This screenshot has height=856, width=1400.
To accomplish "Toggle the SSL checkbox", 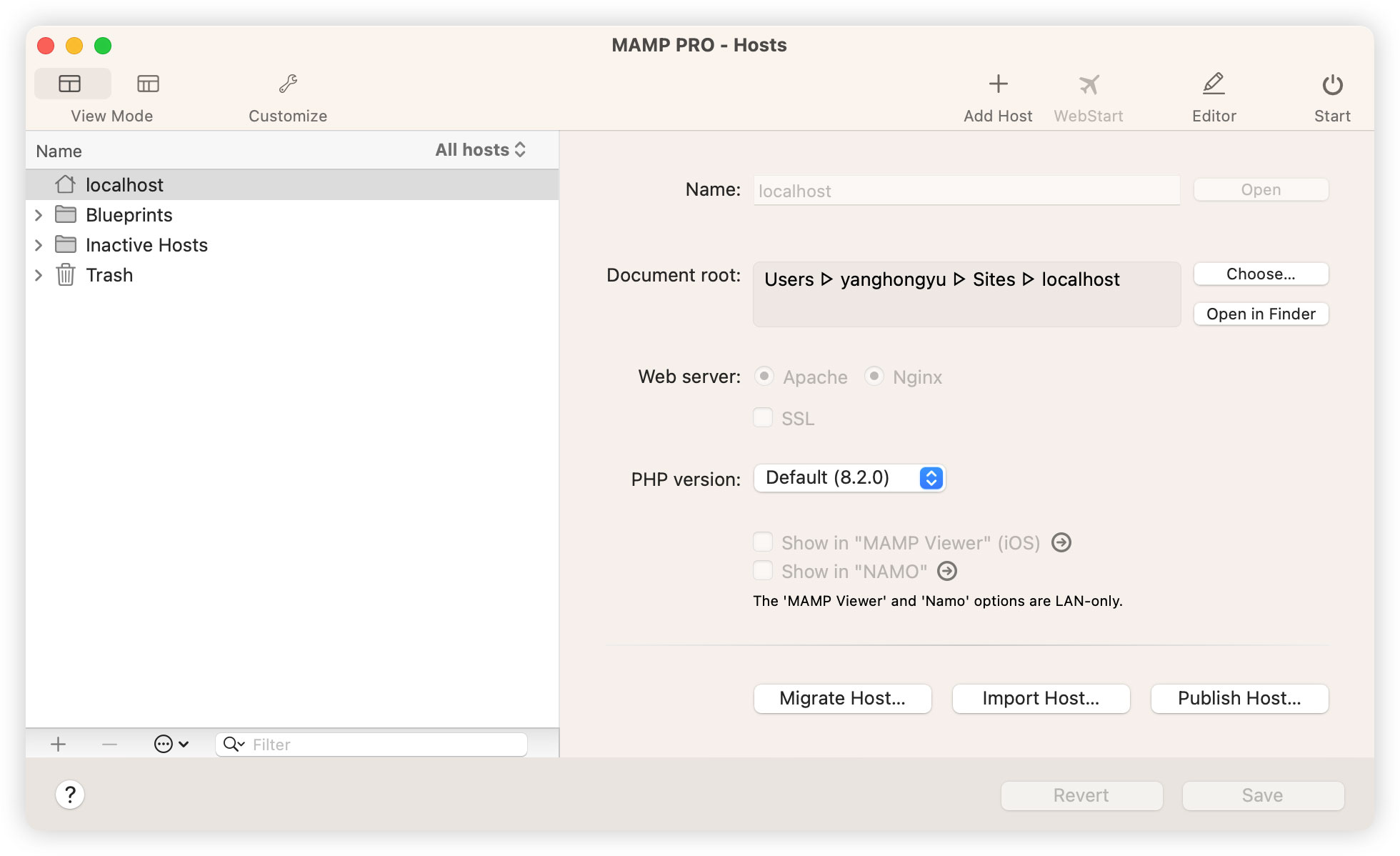I will pyautogui.click(x=763, y=417).
